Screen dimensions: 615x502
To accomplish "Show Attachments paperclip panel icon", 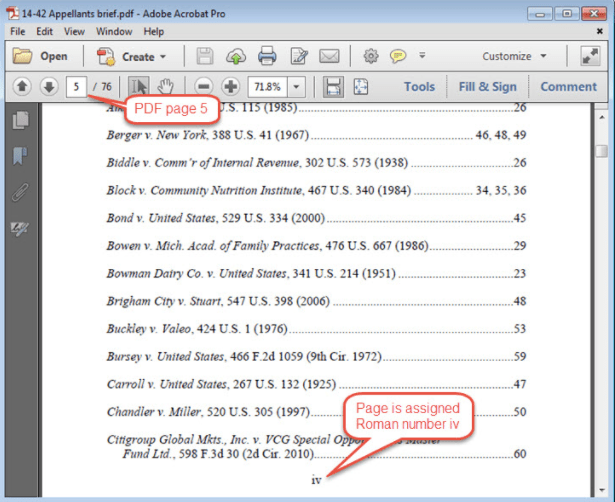I will [20, 192].
